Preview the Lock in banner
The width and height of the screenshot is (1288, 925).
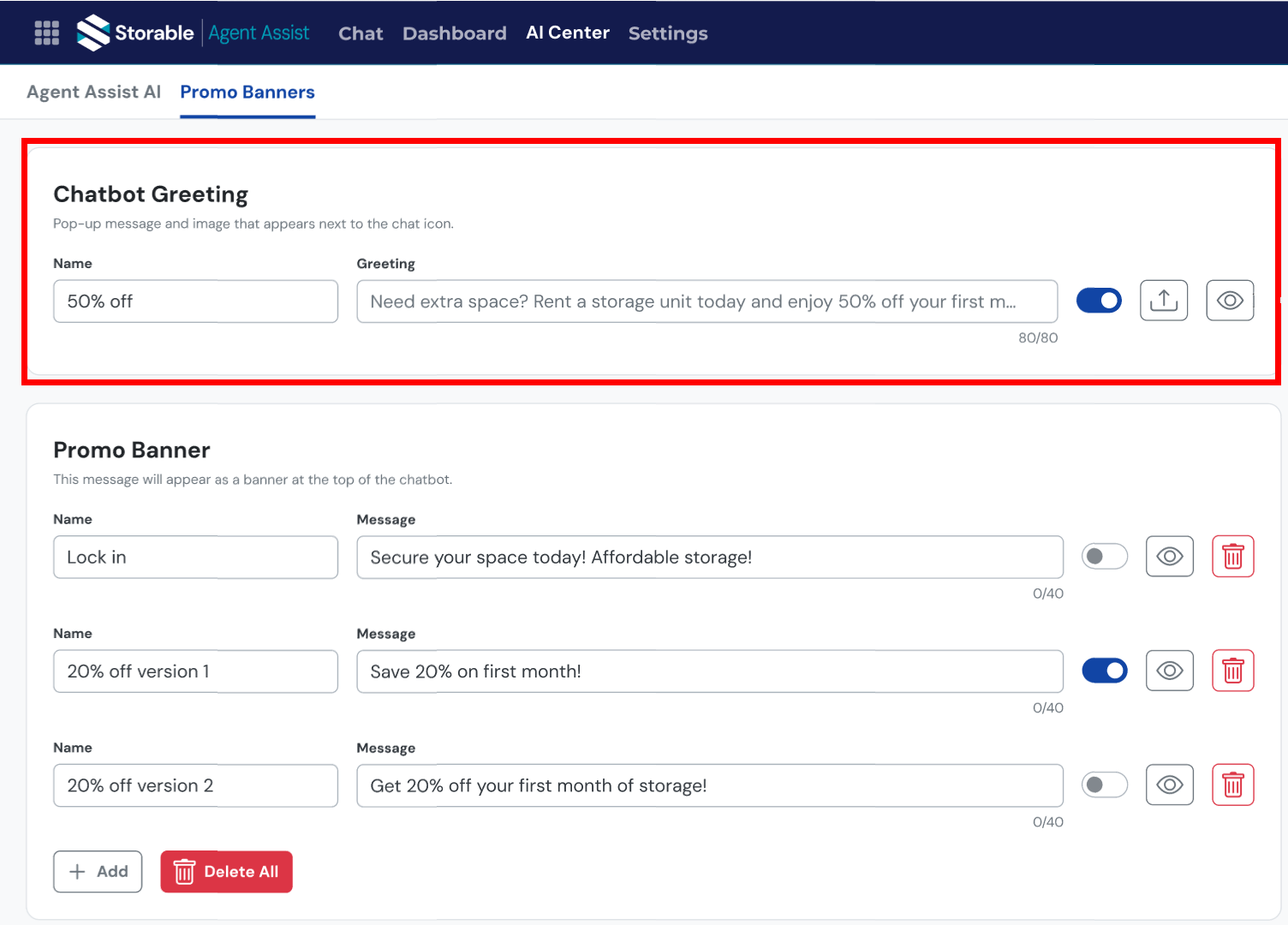tap(1169, 557)
